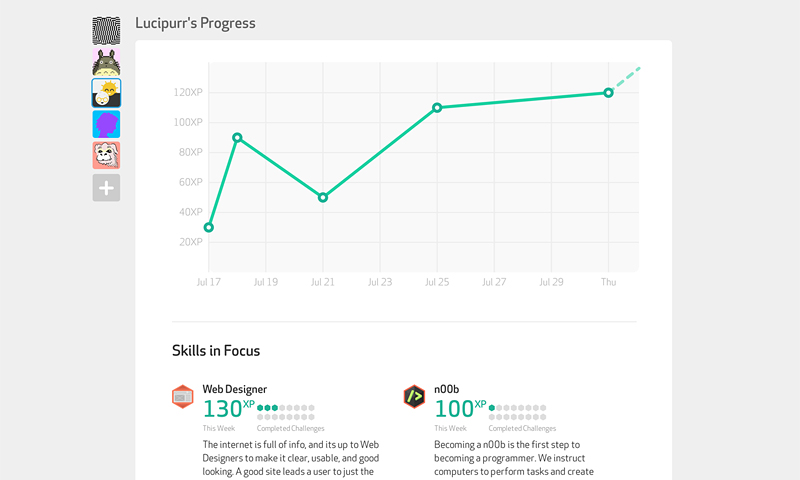Select Thursday's 120XP data point

coord(608,93)
